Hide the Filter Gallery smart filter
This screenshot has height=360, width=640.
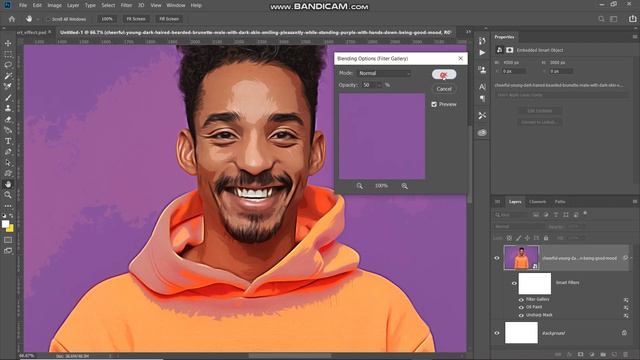point(521,300)
